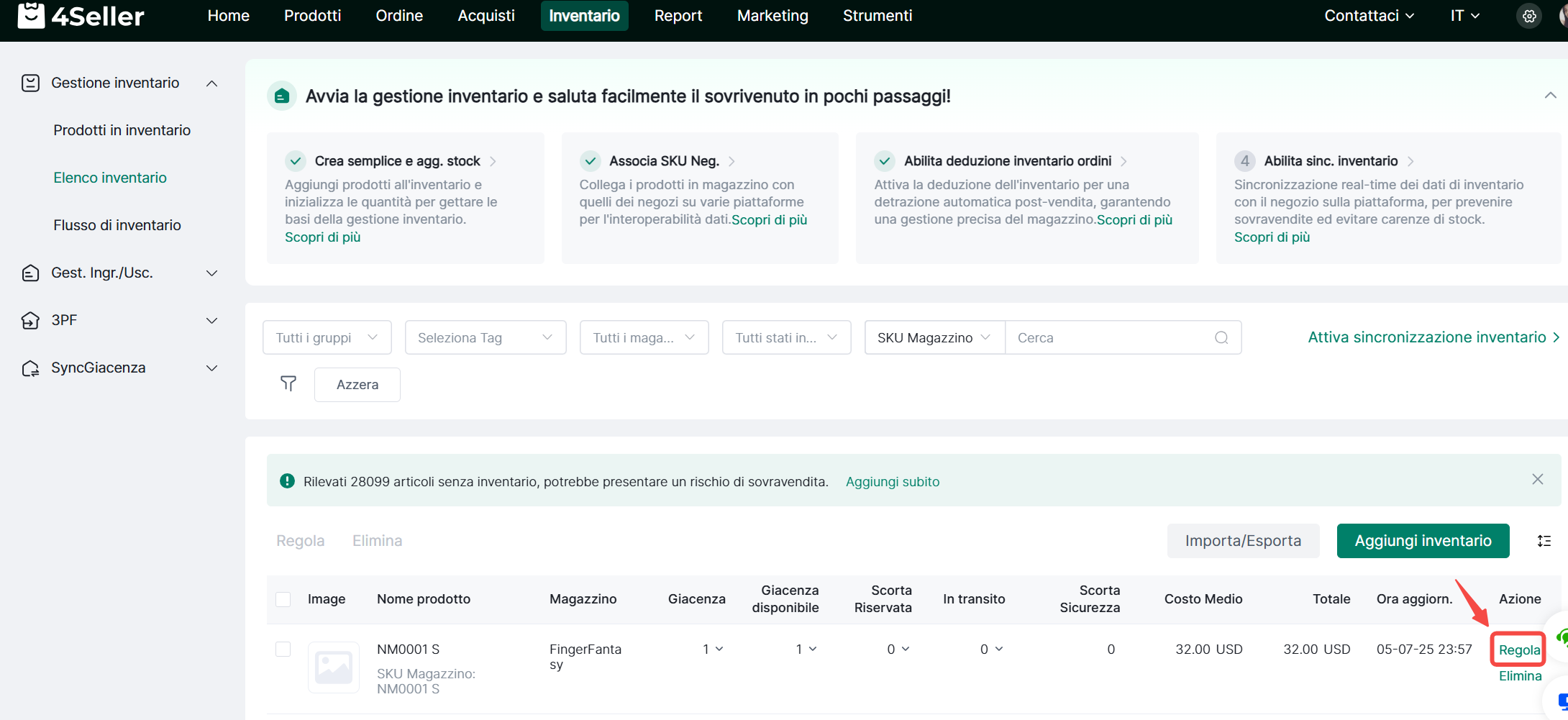The image size is (1568, 720).
Task: Open the Seleziona Tag dropdown
Action: click(485, 337)
